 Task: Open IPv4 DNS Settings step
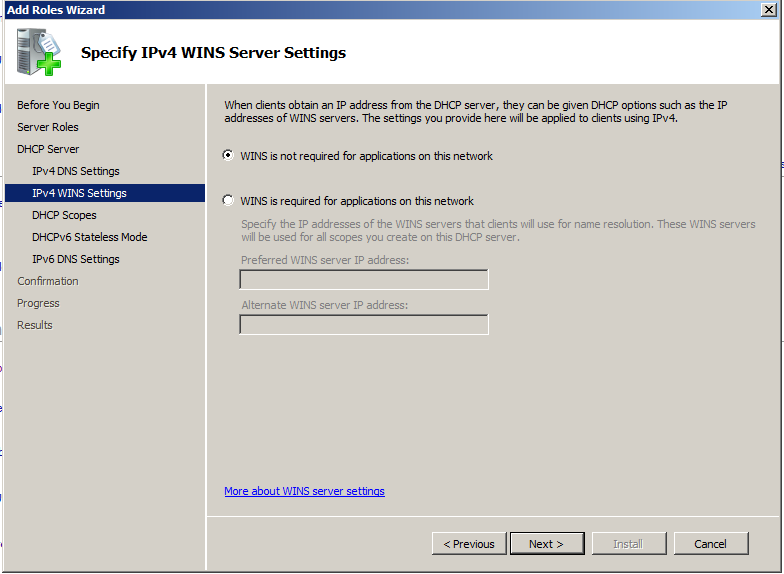(76, 171)
